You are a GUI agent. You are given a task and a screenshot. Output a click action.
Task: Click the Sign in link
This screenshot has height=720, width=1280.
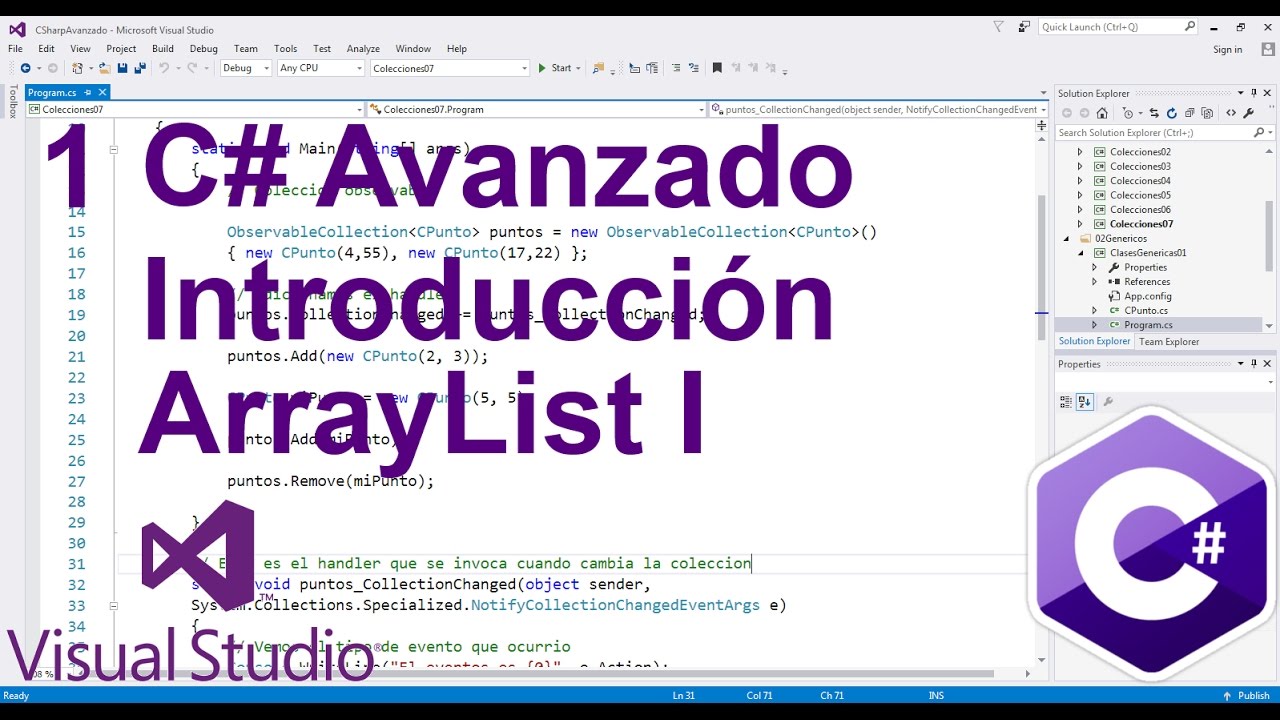[1227, 49]
